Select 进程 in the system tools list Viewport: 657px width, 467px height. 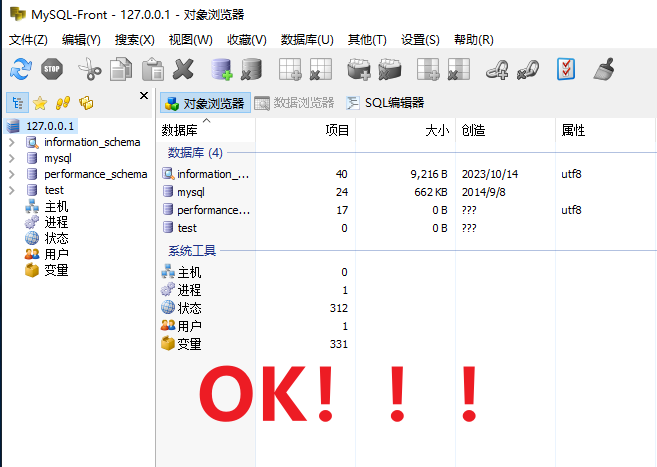pyautogui.click(x=181, y=290)
